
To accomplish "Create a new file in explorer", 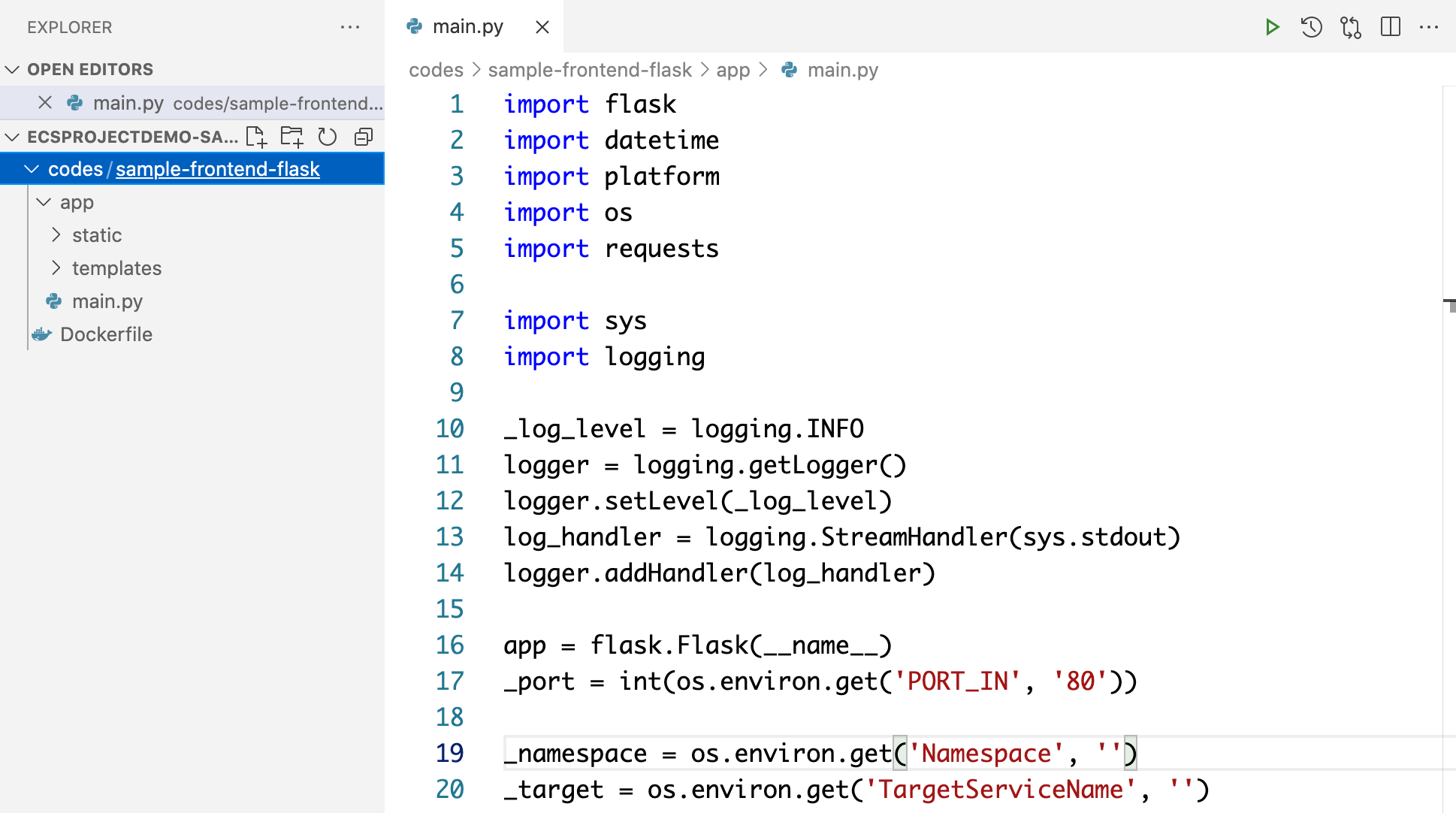I will point(256,137).
